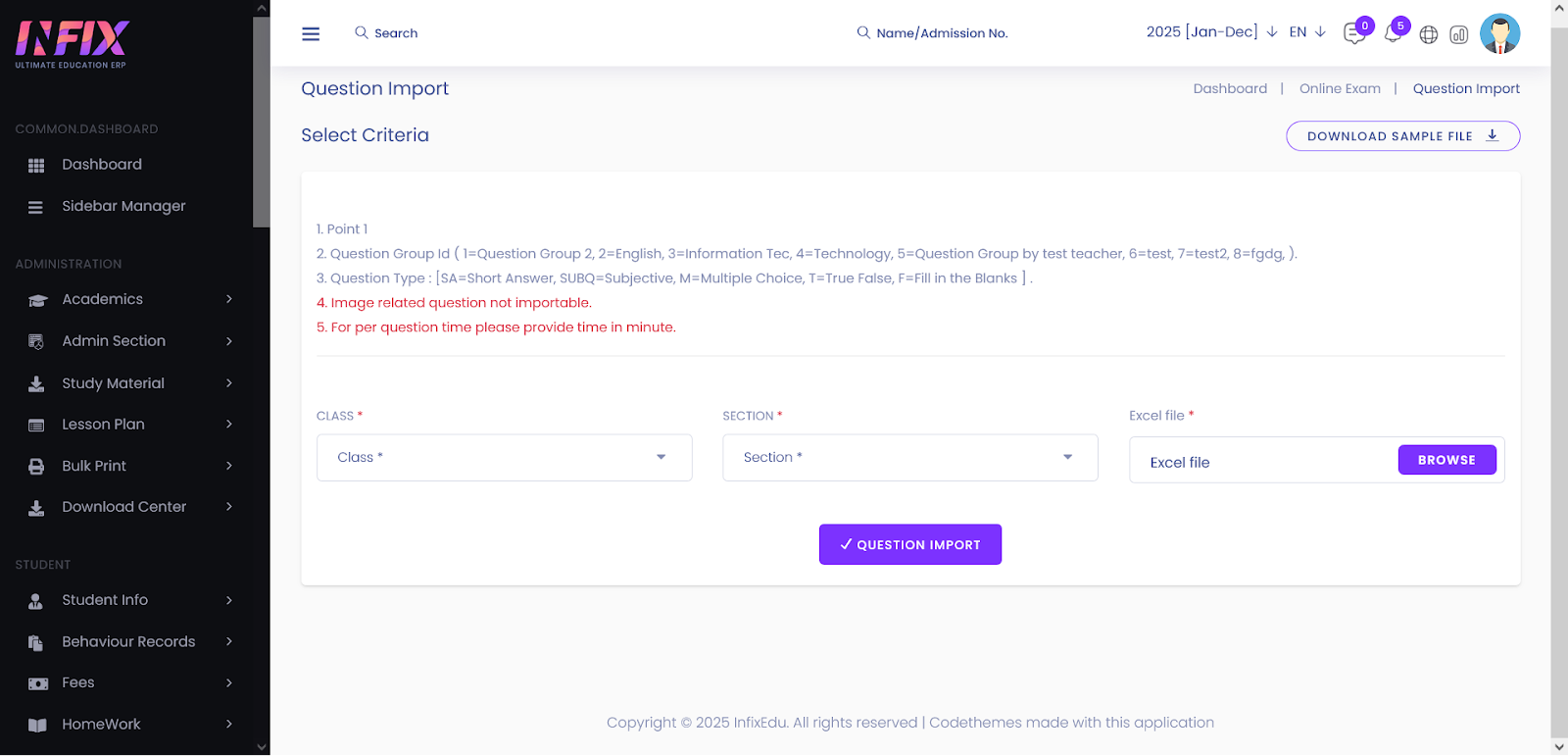This screenshot has height=756, width=1568.
Task: Open the user profile avatar
Action: pyautogui.click(x=1499, y=33)
